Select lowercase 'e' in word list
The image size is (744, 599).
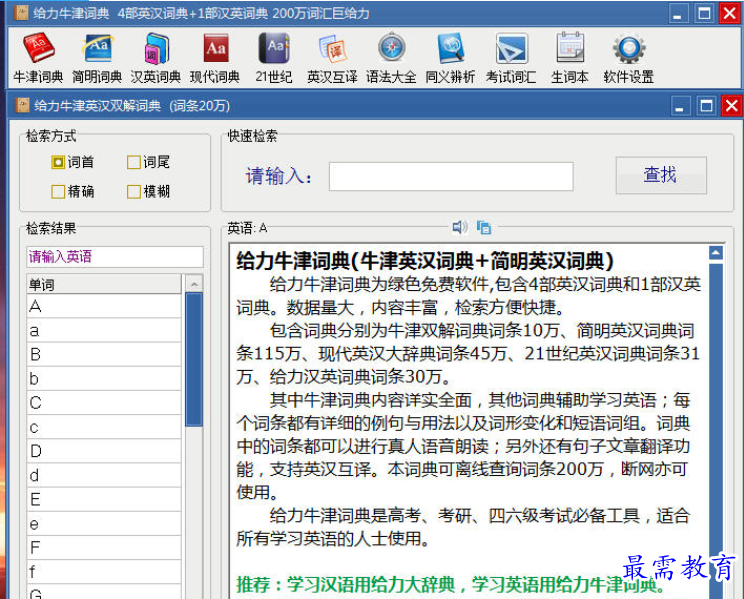tap(104, 524)
